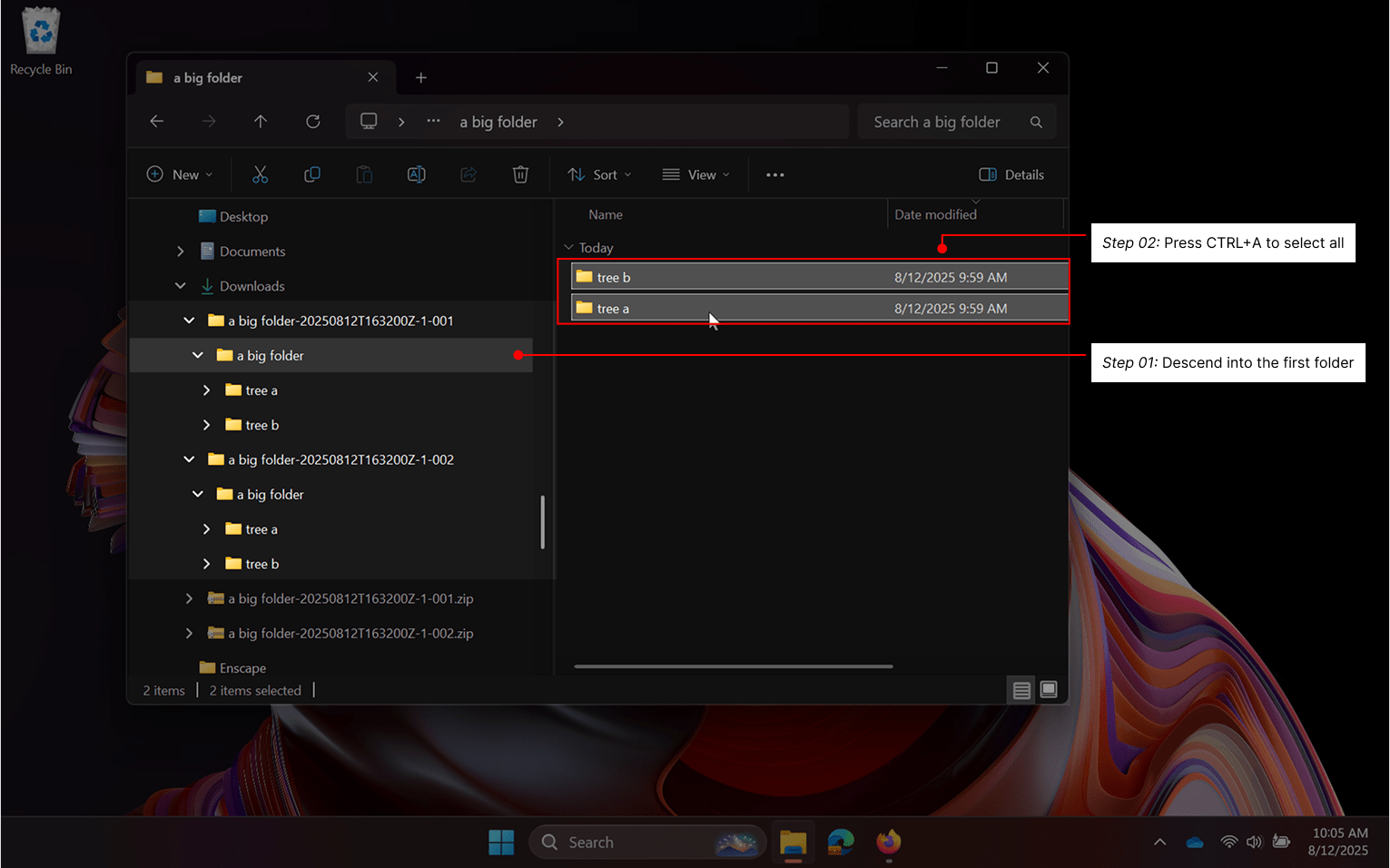Click the Rename icon in toolbar

417,174
